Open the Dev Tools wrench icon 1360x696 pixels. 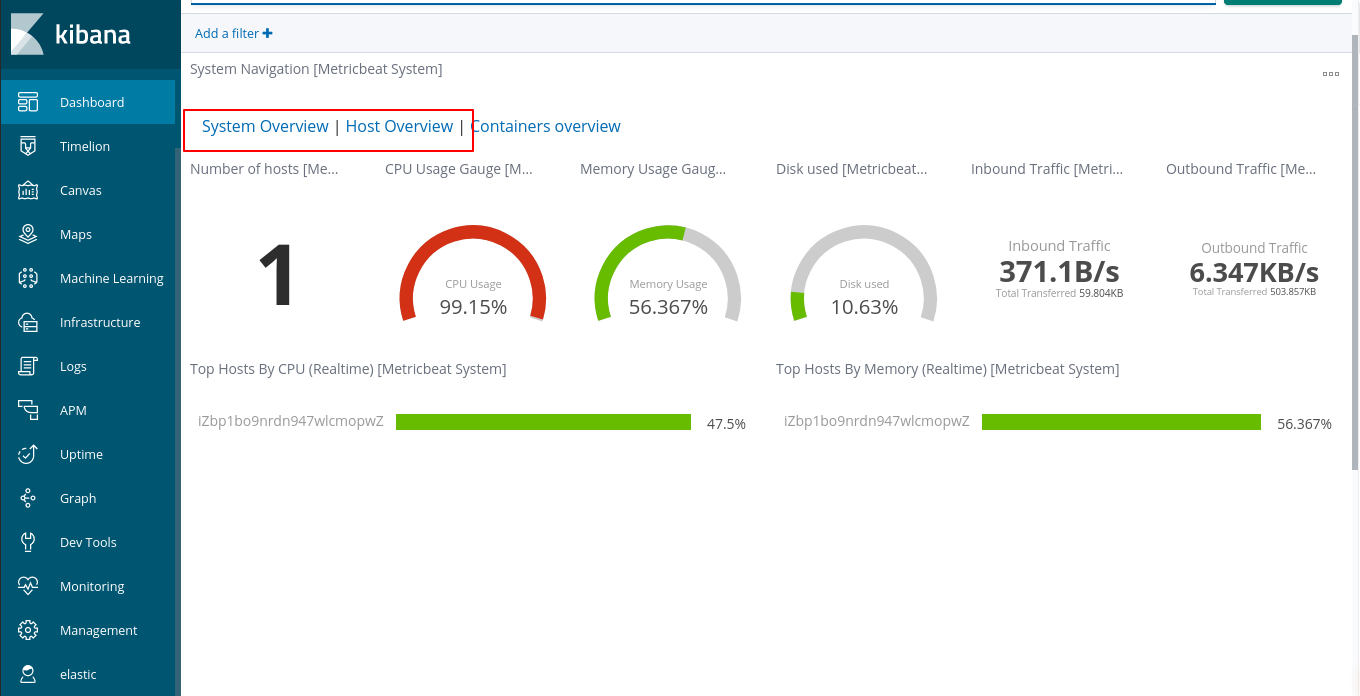pos(28,542)
